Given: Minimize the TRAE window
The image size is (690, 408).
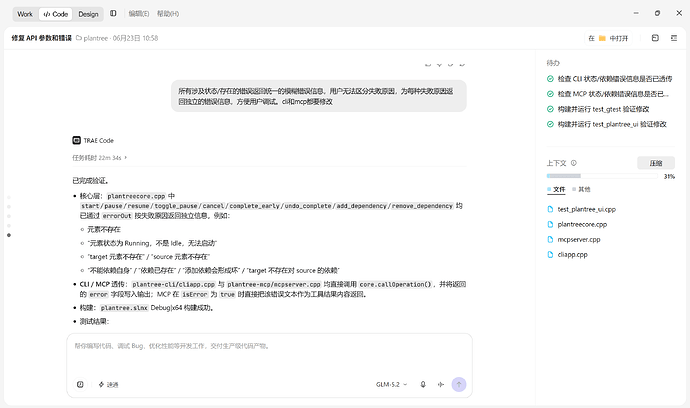Looking at the screenshot, I should 636,13.
